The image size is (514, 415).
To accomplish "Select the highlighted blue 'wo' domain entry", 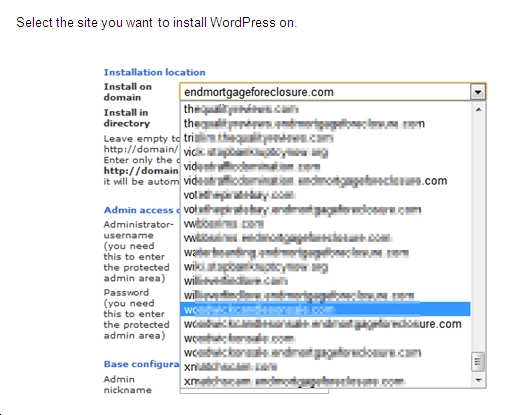I will [325, 309].
